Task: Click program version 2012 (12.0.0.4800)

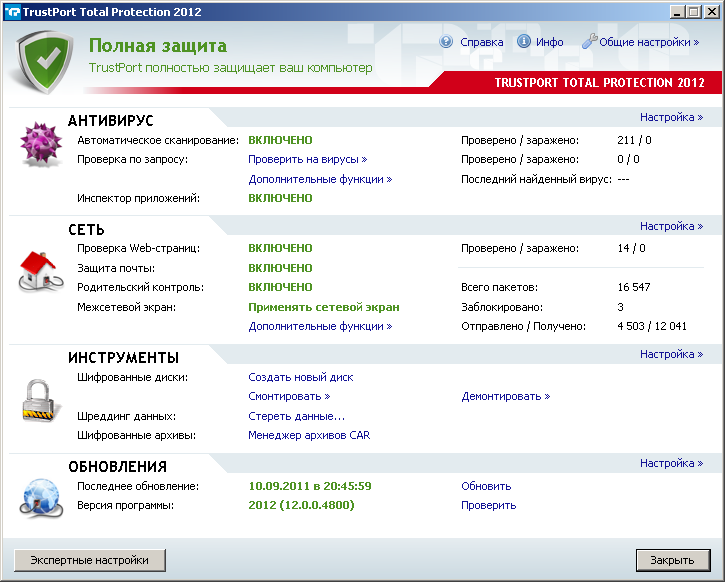Action: [301, 505]
